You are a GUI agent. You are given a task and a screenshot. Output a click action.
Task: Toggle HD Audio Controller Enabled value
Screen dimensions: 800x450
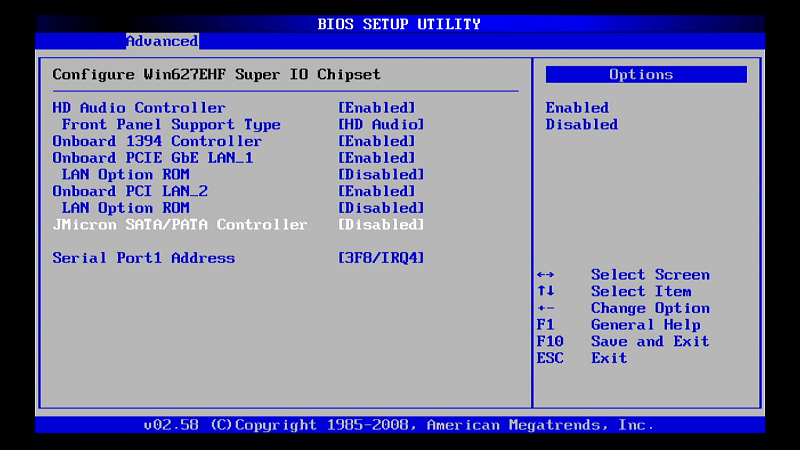tap(377, 108)
